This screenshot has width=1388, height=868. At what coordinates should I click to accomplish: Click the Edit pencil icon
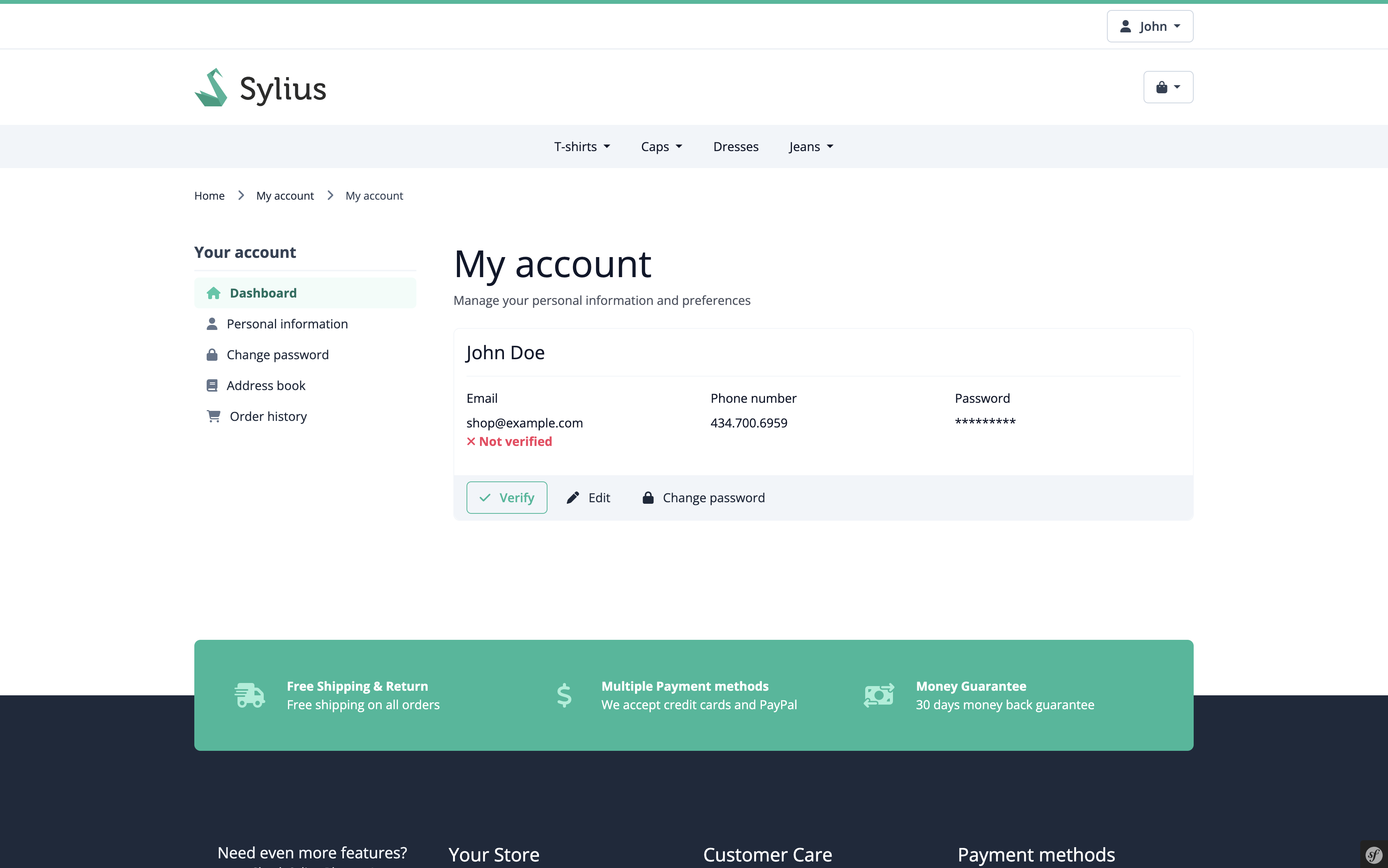(x=573, y=498)
